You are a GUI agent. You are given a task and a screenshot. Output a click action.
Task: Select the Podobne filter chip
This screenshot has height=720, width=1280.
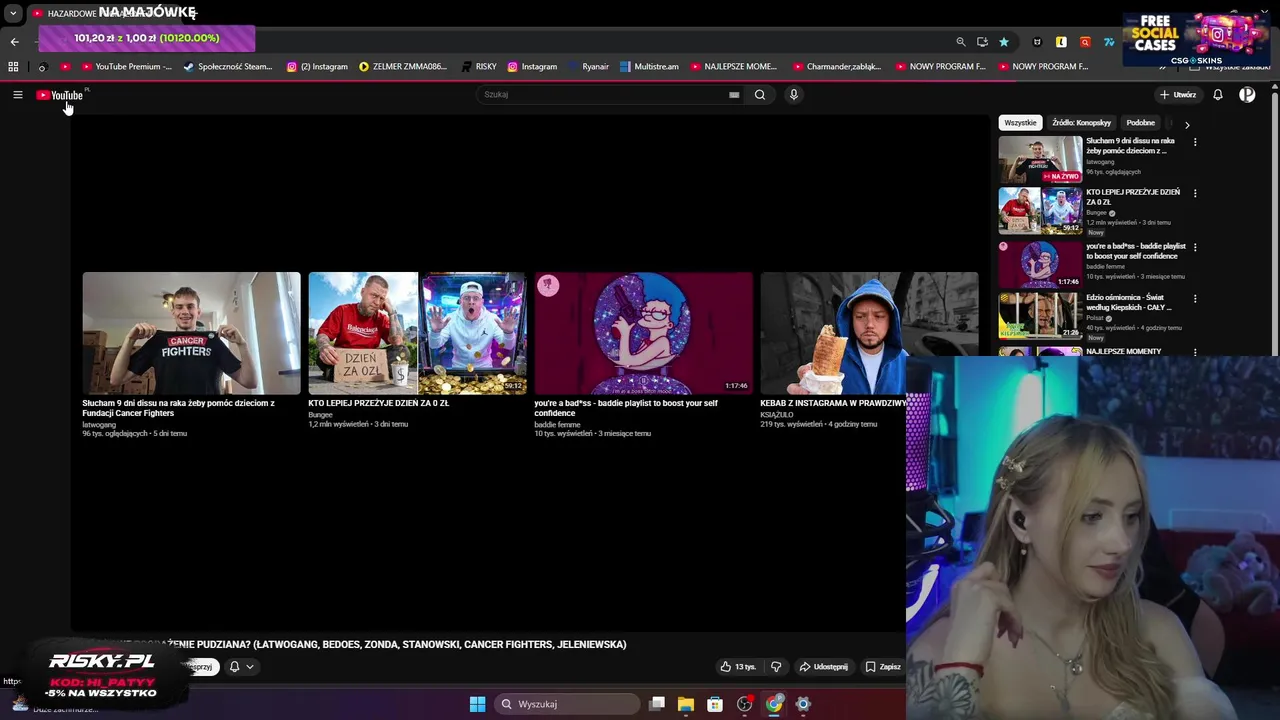point(1140,123)
